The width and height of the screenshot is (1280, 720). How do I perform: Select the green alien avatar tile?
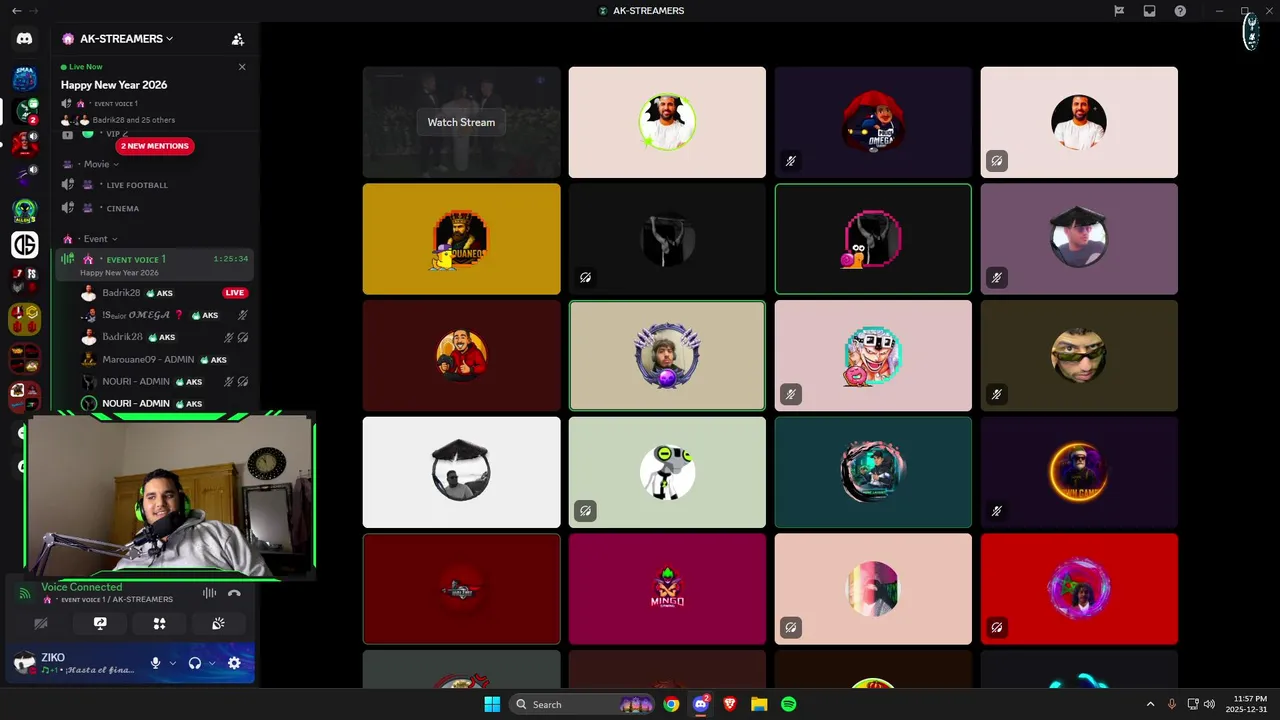[x=667, y=472]
